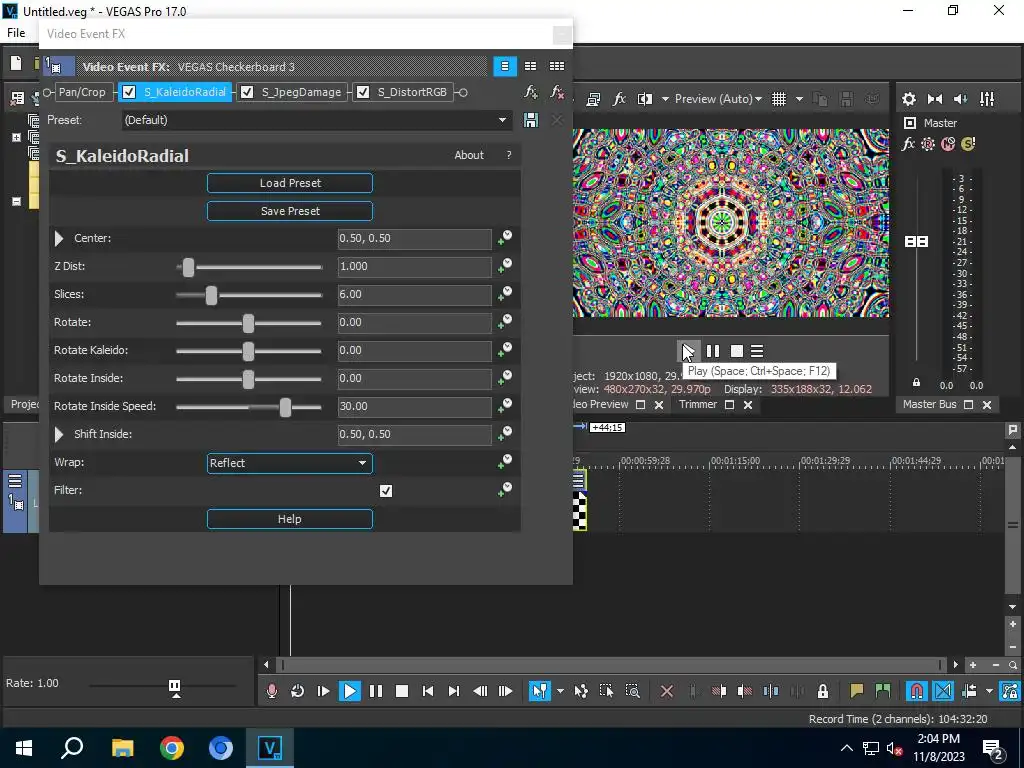This screenshot has height=768, width=1024.
Task: Open the edit tool selector dropdown arrow
Action: [560, 691]
